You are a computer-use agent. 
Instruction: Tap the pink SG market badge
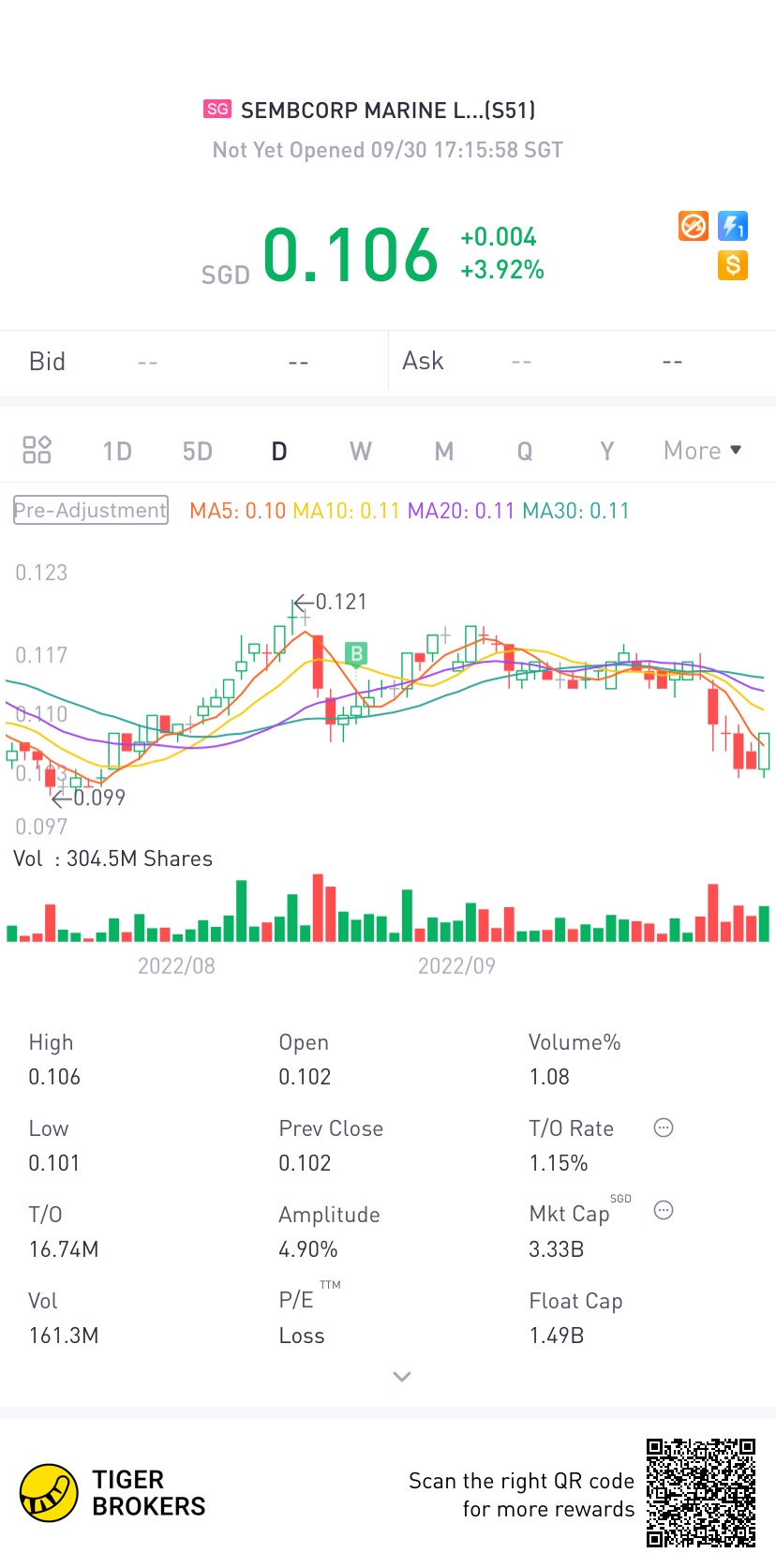[x=217, y=109]
